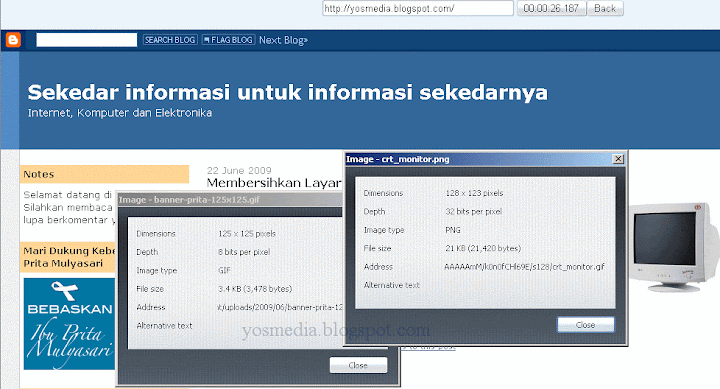The width and height of the screenshot is (720, 389).
Task: Click Close button in crt_monitor.png dialog
Action: 585,325
